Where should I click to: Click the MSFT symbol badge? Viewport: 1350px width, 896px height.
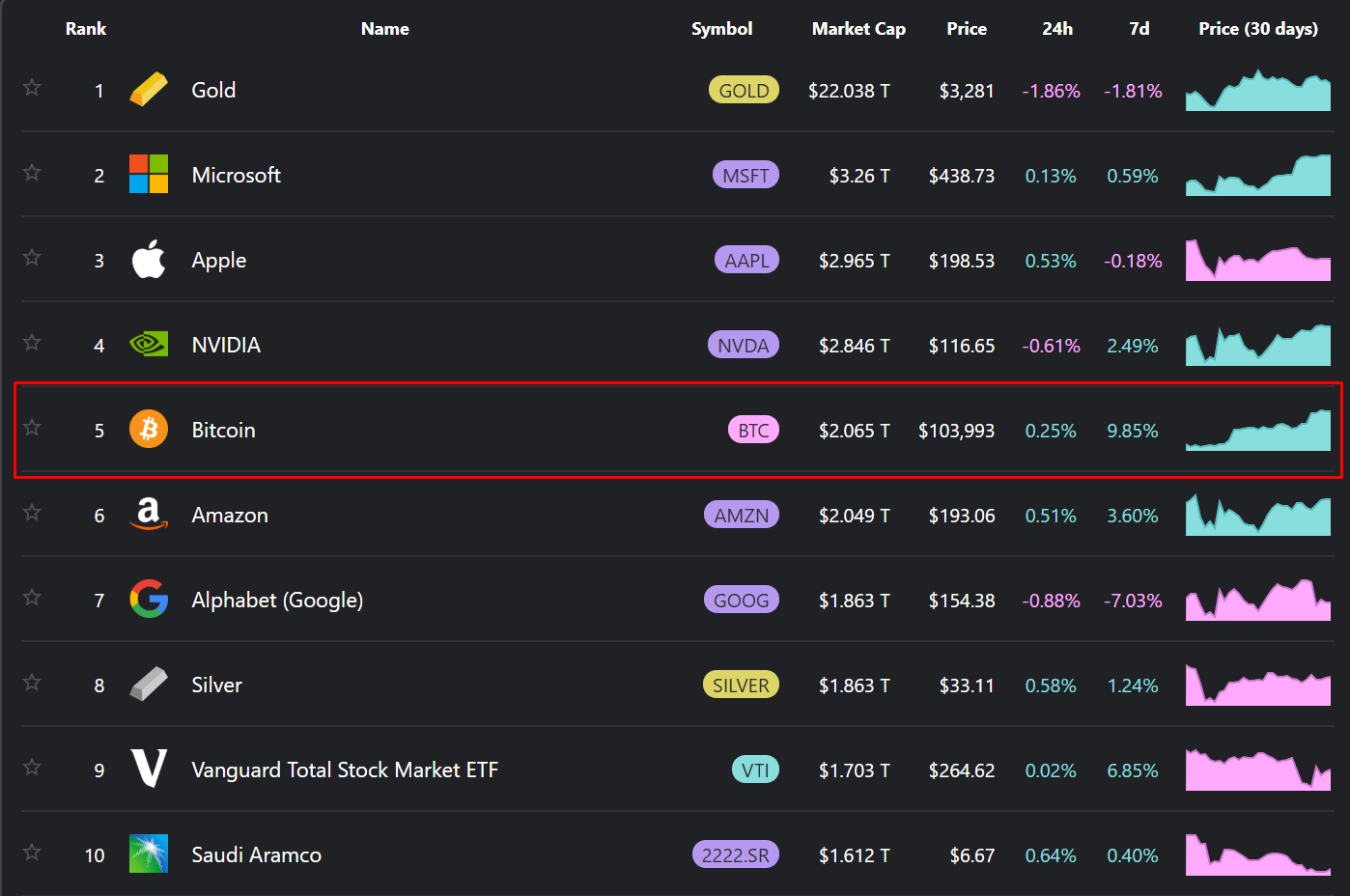(745, 175)
